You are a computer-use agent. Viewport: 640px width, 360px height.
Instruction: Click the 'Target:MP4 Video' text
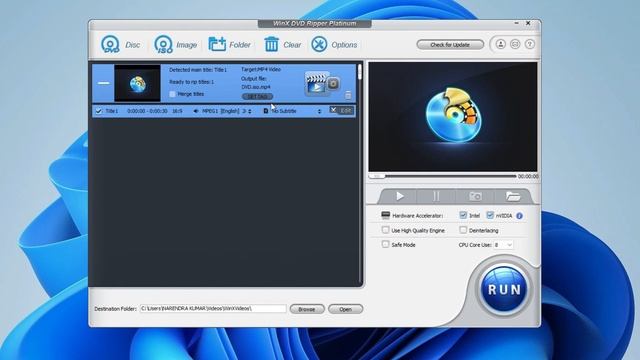coord(261,69)
